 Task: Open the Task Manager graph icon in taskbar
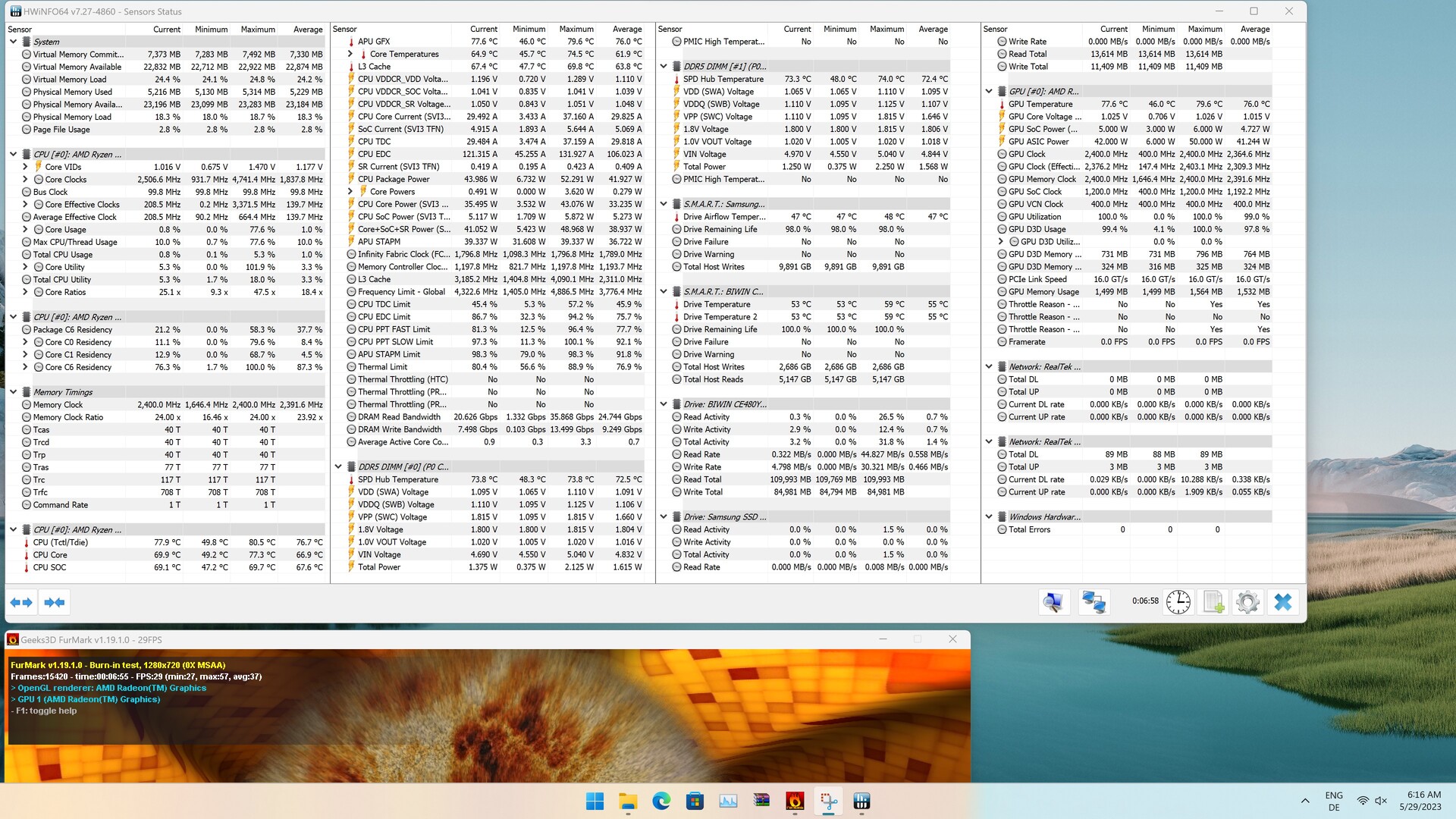coord(728,801)
